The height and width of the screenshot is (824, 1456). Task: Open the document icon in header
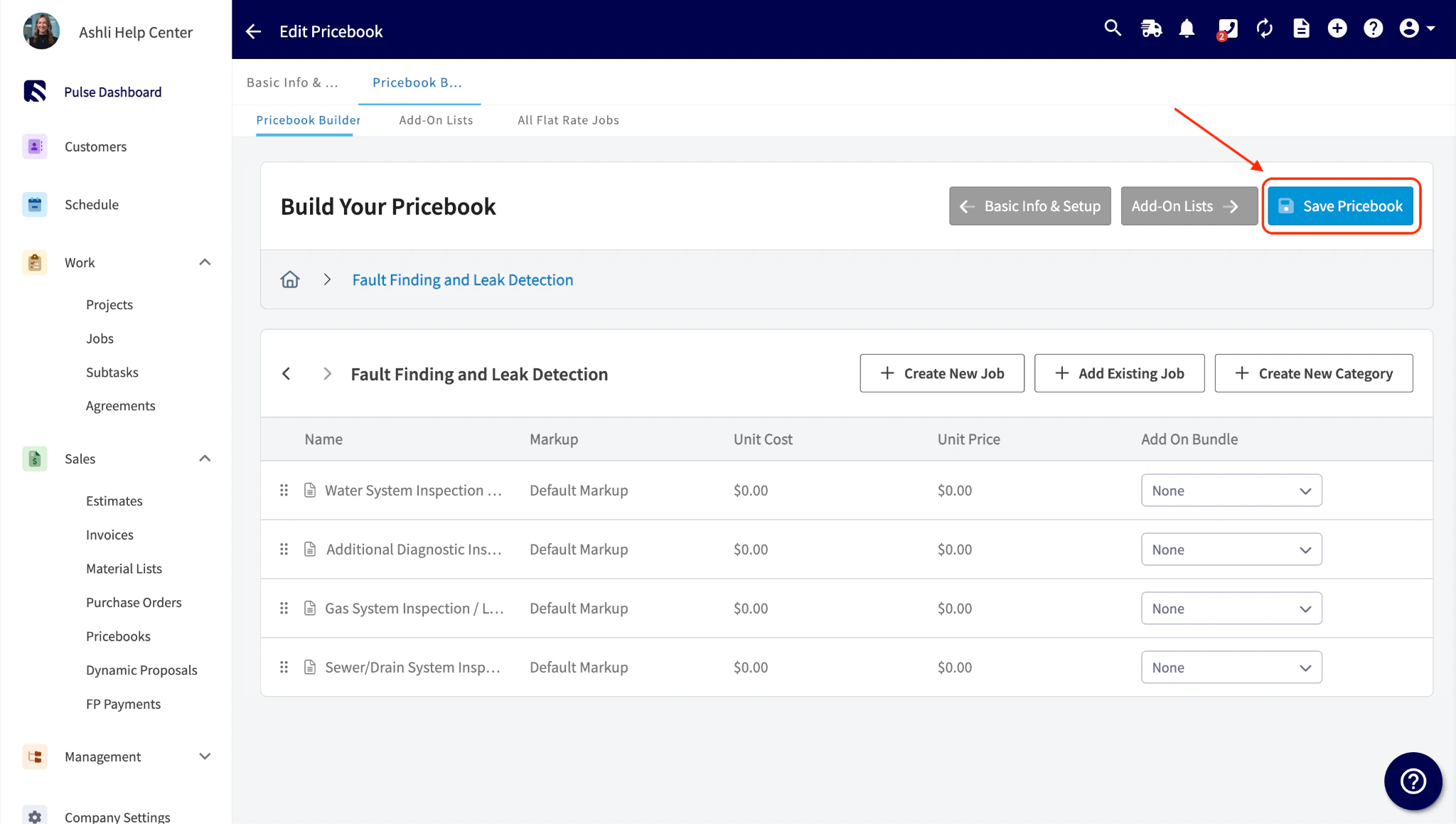pyautogui.click(x=1301, y=28)
